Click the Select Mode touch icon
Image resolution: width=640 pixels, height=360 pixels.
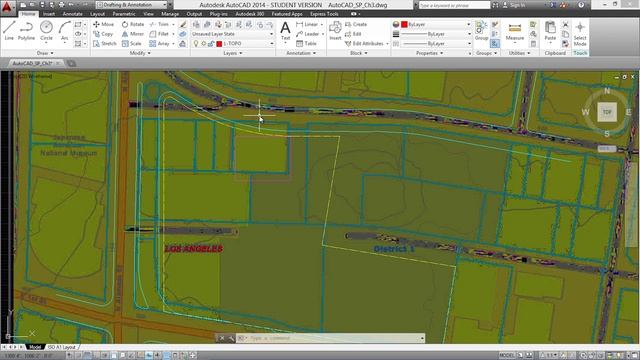coord(580,33)
